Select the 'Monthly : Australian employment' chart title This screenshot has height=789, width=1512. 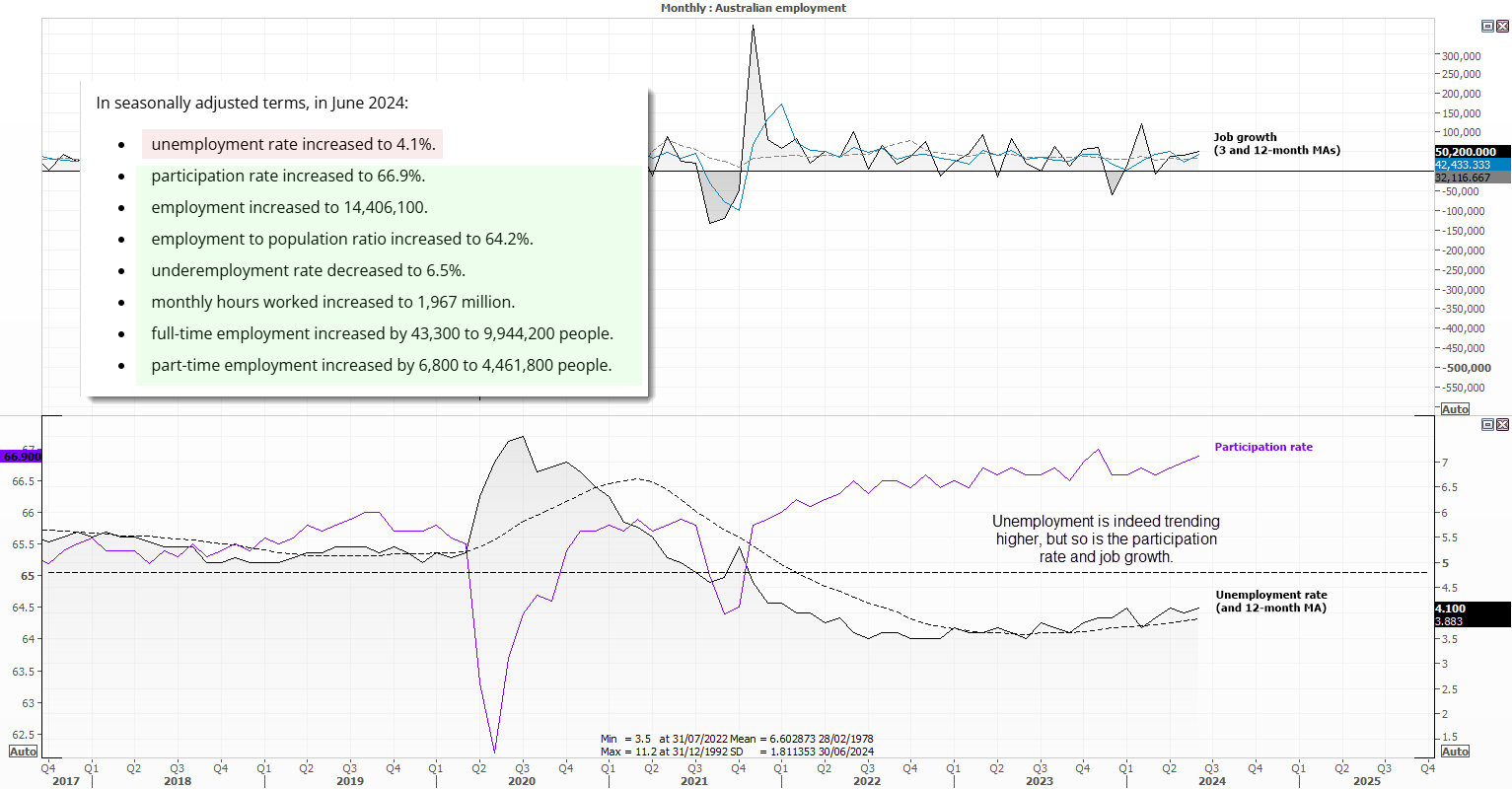click(x=754, y=8)
